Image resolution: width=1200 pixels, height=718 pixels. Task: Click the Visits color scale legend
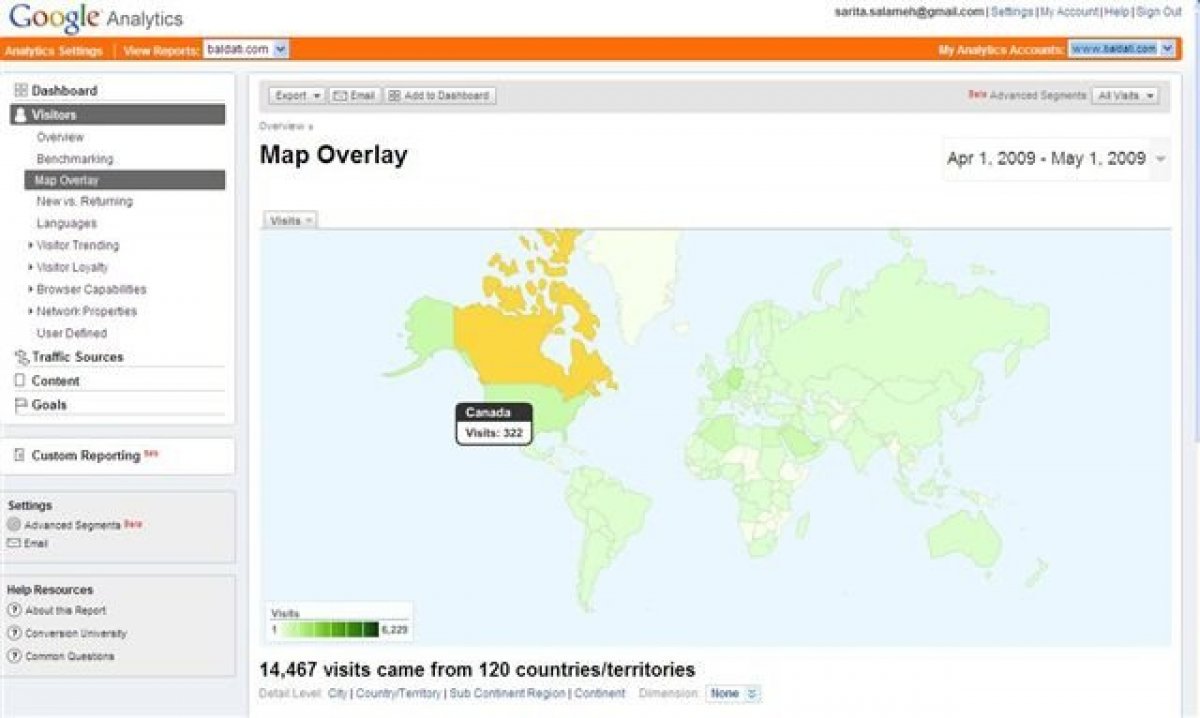point(340,621)
